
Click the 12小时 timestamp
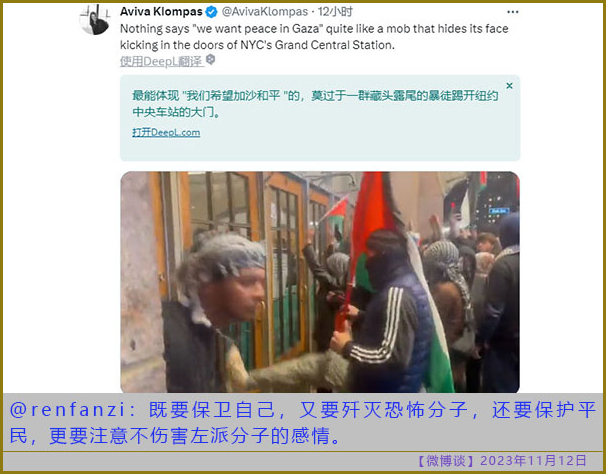(x=335, y=12)
